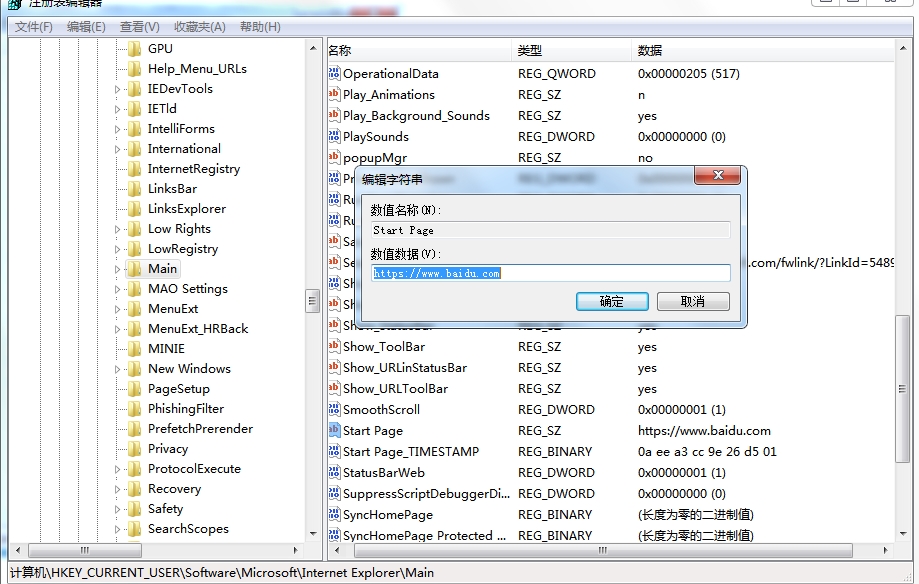Click the LinksBar folder icon
Screen dimensions: 919x584
click(x=134, y=189)
